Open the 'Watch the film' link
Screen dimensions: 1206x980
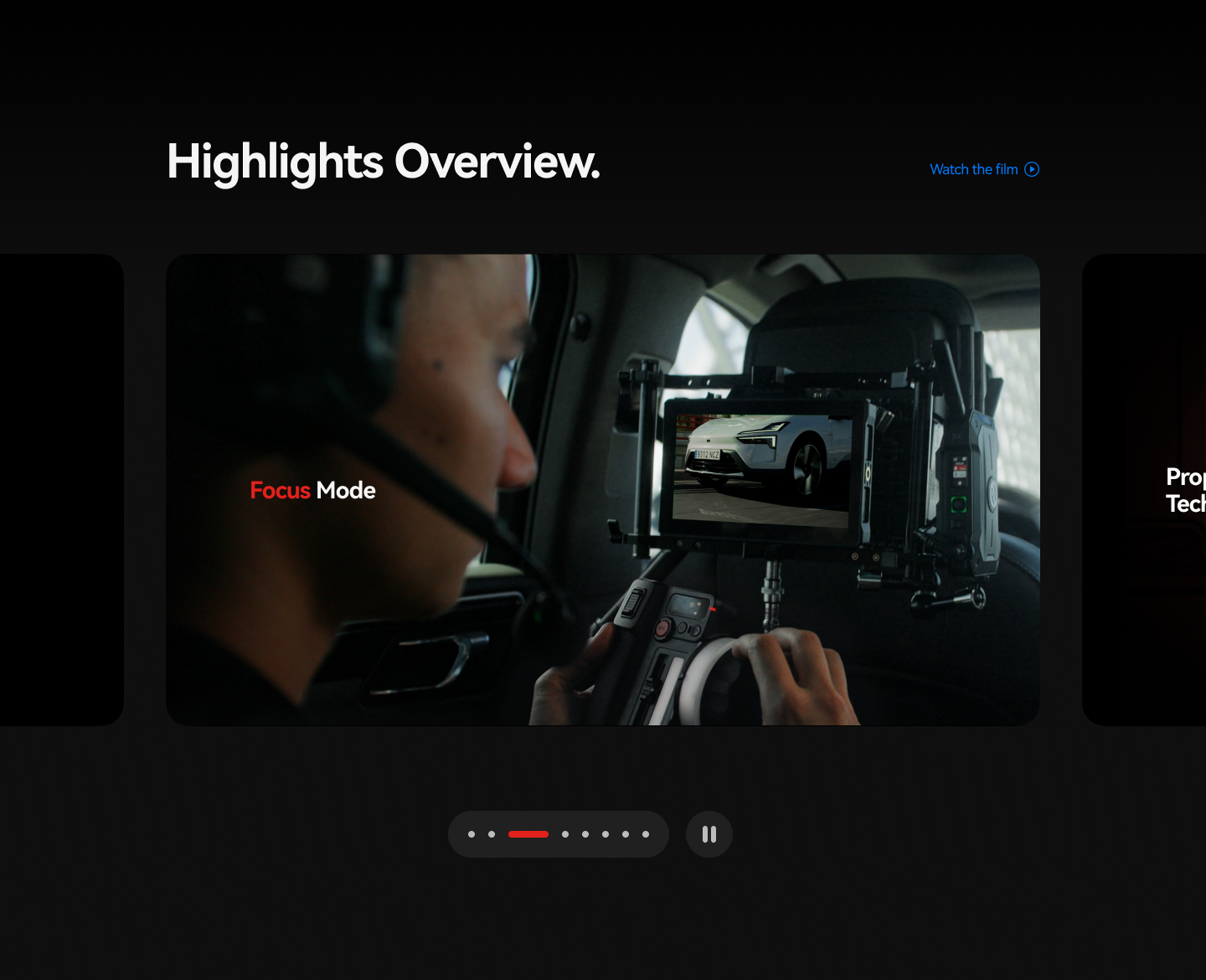click(973, 169)
